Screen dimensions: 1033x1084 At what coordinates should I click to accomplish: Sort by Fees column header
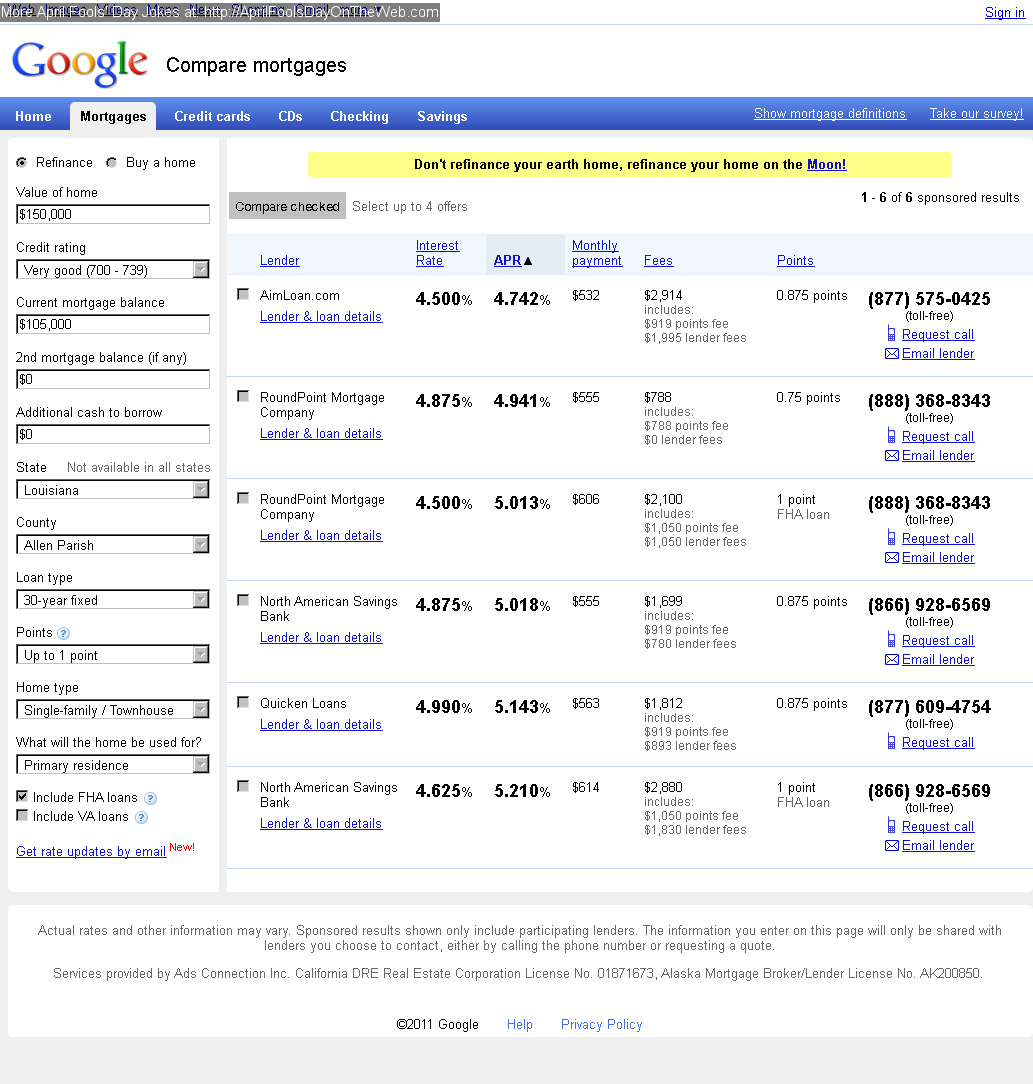[658, 261]
